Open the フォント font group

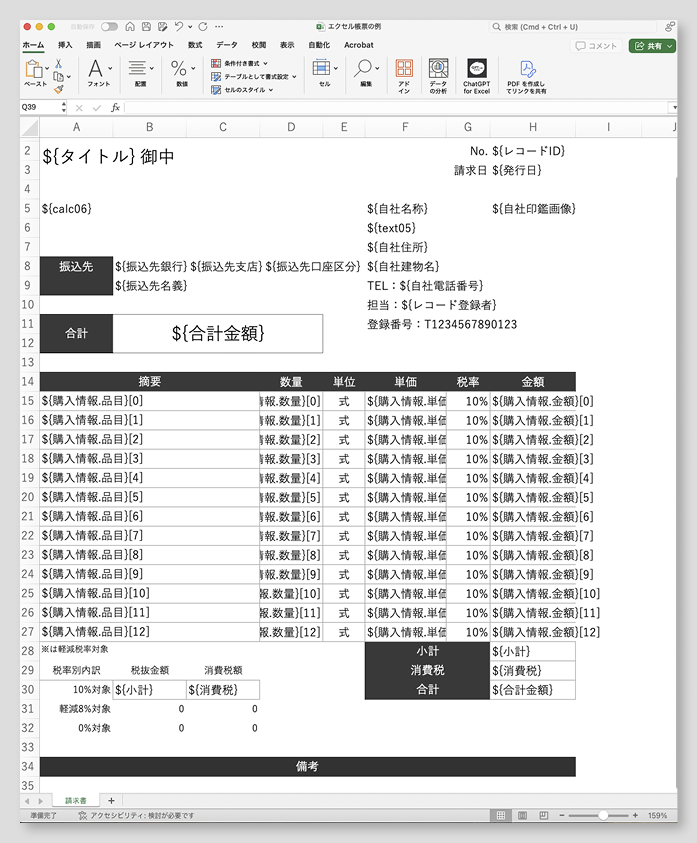(99, 73)
